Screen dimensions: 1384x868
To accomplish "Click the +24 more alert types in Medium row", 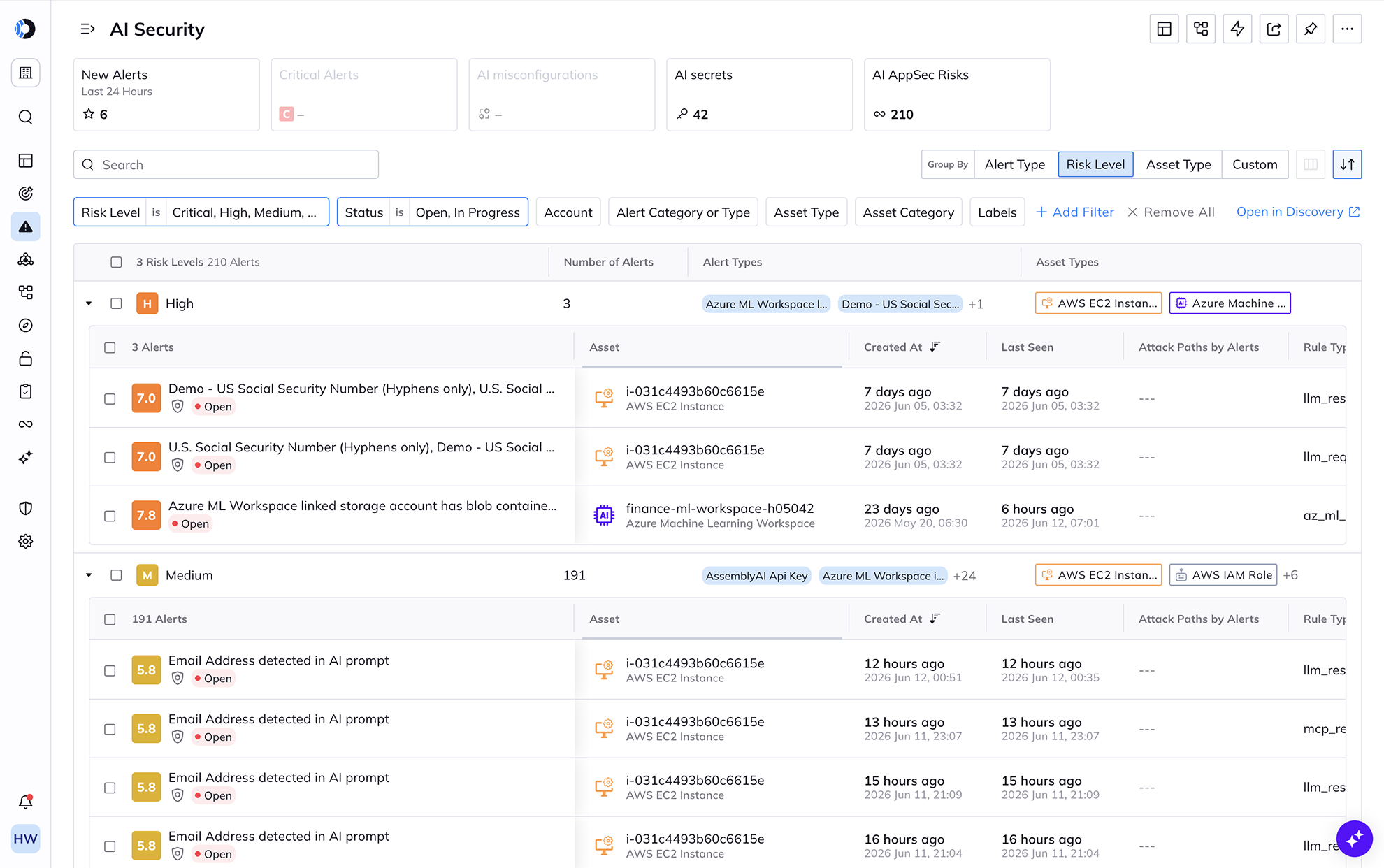I will click(964, 576).
